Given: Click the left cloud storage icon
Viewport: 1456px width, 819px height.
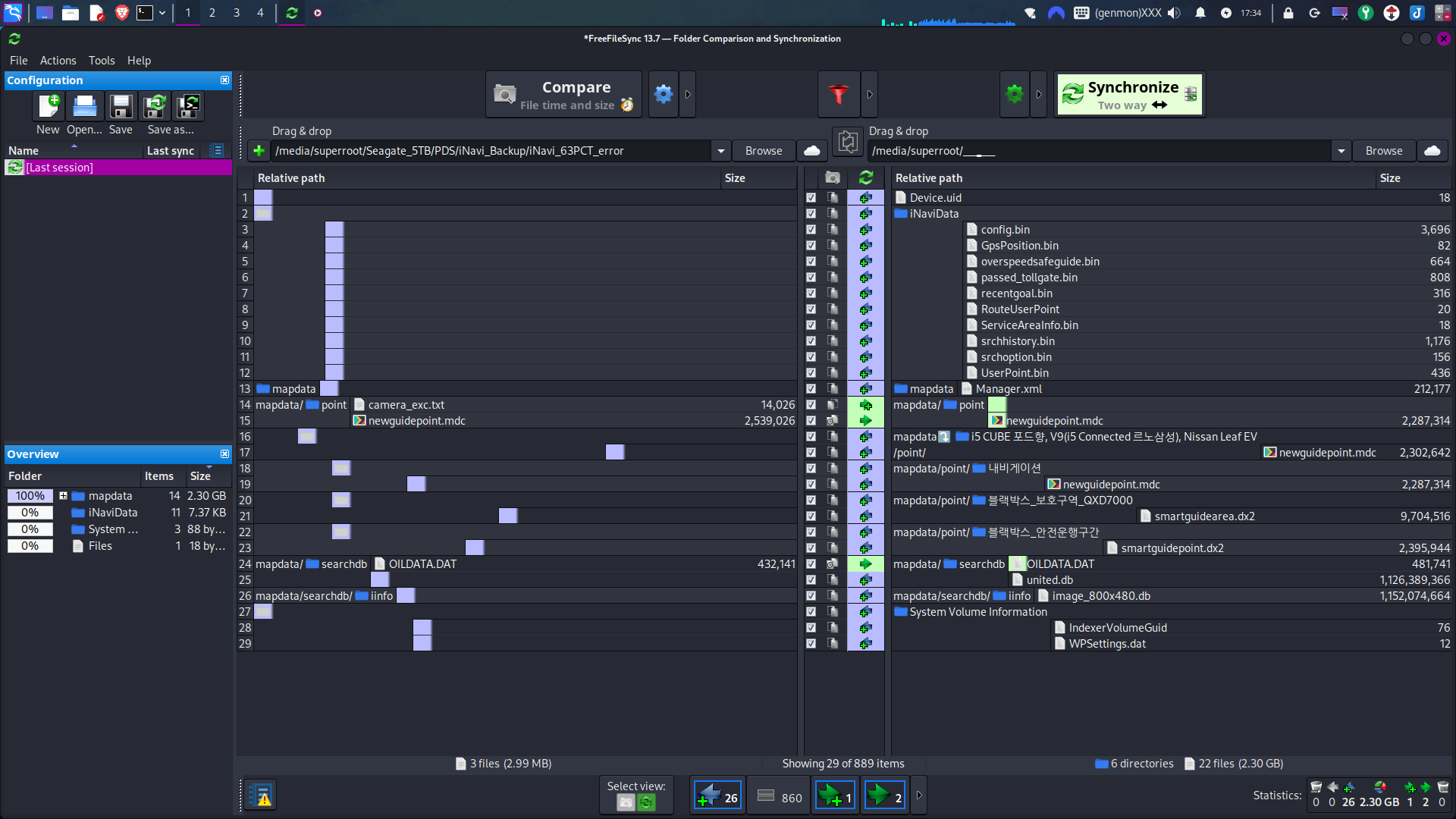Looking at the screenshot, I should (811, 151).
